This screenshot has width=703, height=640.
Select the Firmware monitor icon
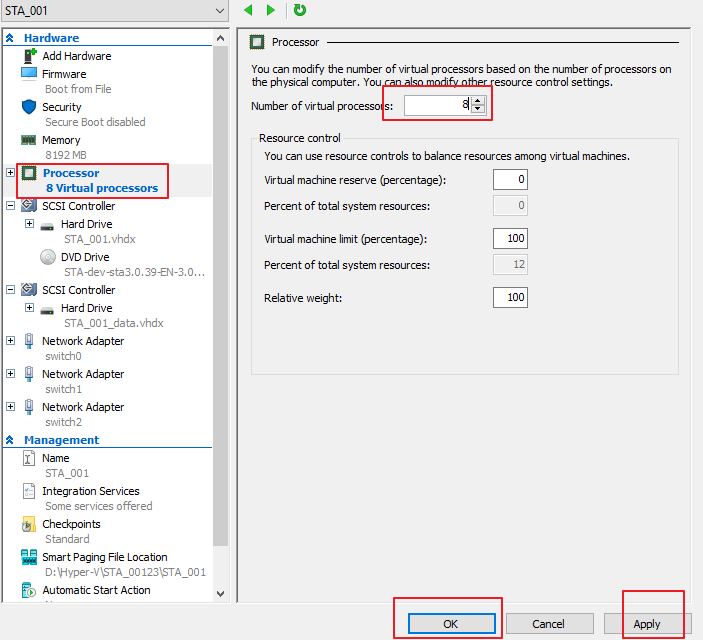pyautogui.click(x=29, y=73)
